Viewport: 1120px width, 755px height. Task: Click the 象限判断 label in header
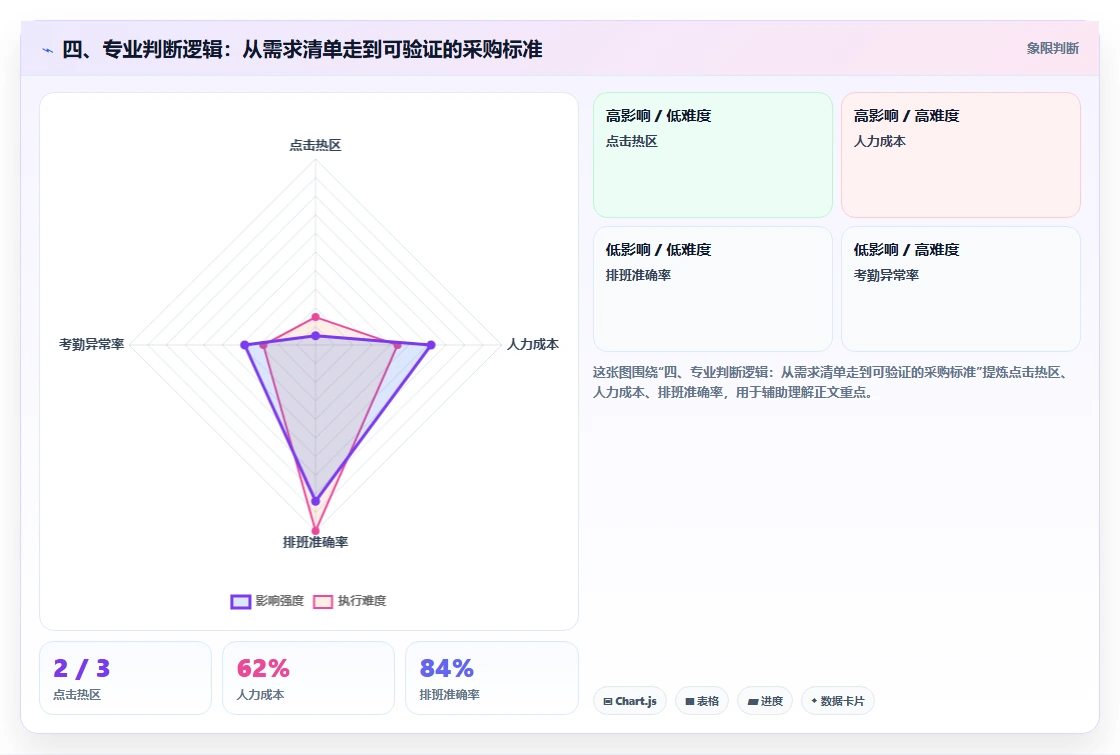(x=1052, y=49)
